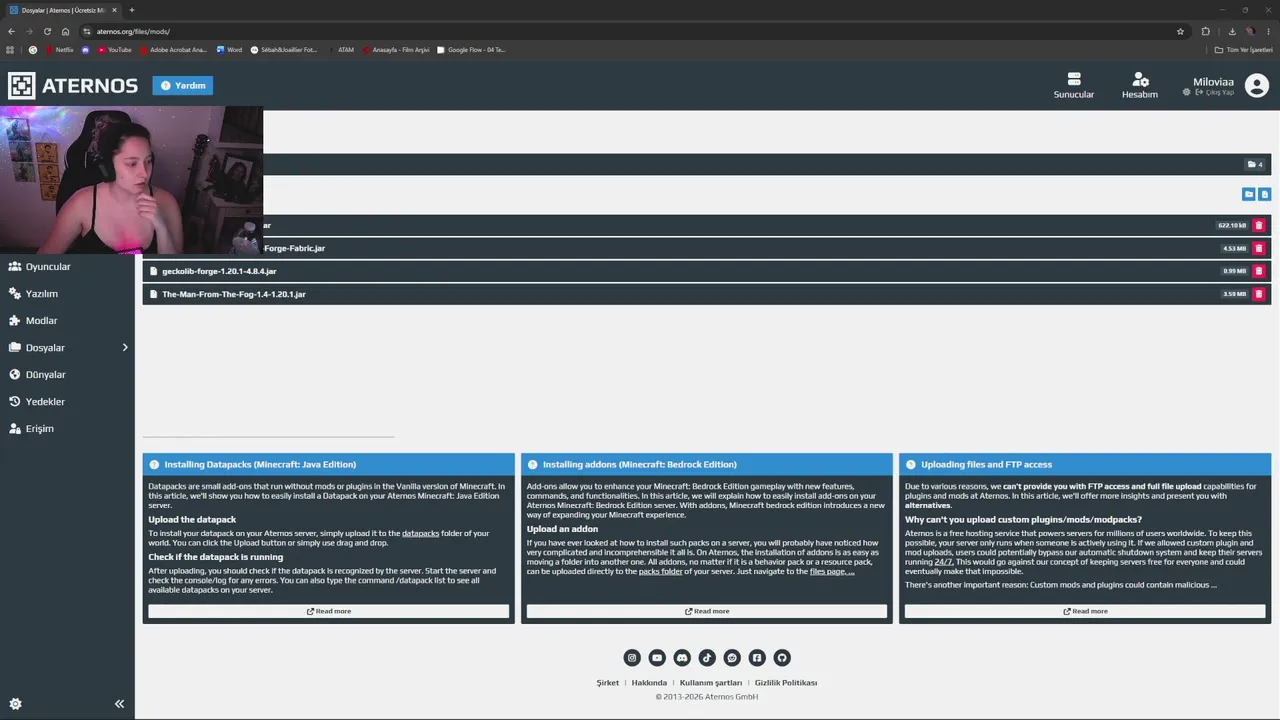Follow the 24/7 link
The width and height of the screenshot is (1280, 720).
coord(943,562)
